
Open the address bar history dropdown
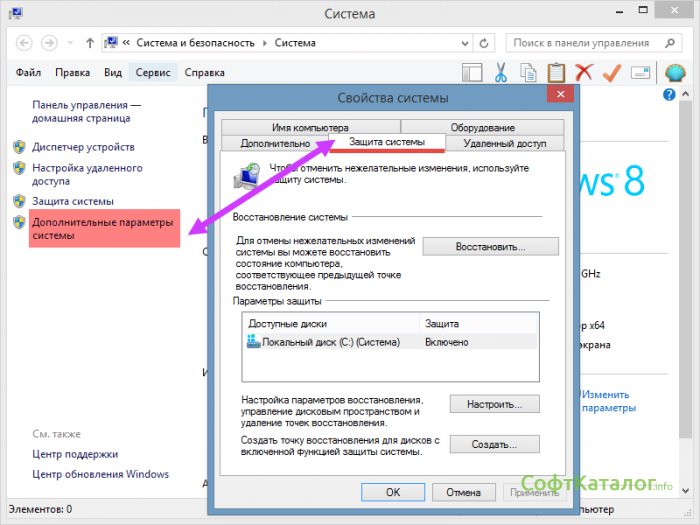(x=466, y=43)
